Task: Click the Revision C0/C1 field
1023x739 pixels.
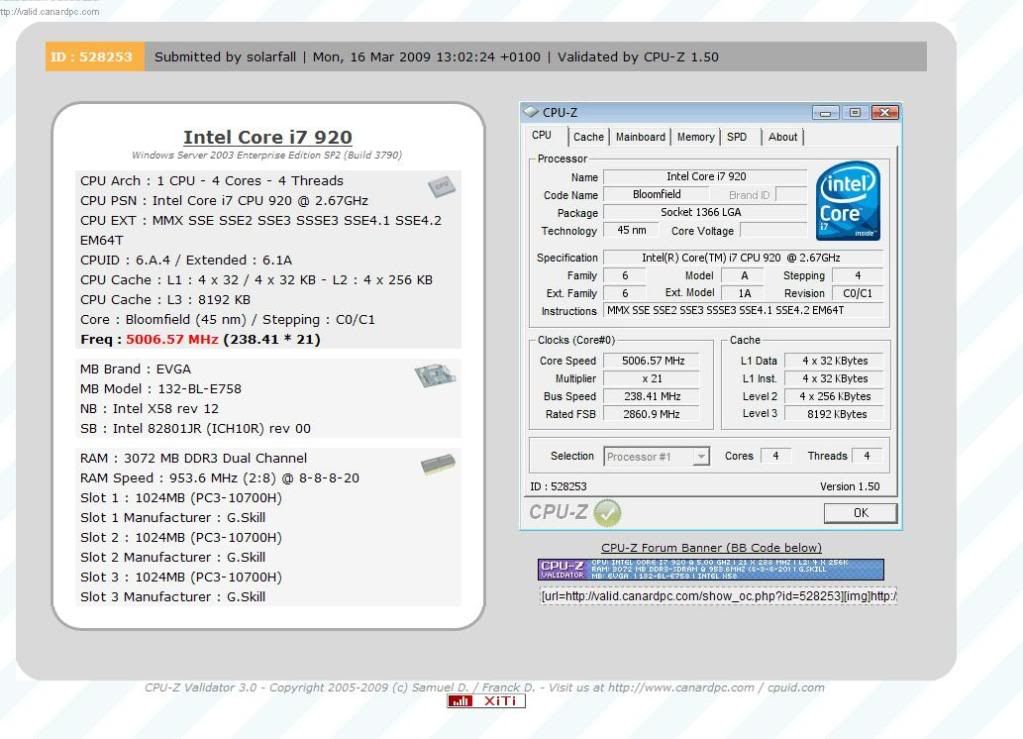Action: (x=857, y=294)
